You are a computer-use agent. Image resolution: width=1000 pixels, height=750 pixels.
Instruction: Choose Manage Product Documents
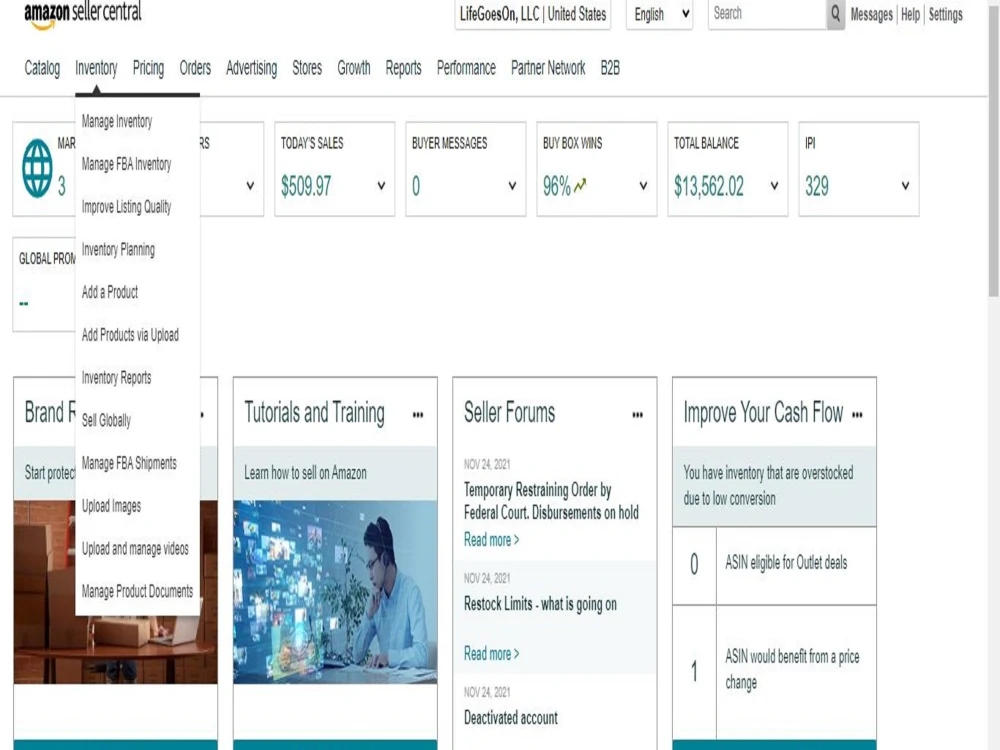(137, 591)
